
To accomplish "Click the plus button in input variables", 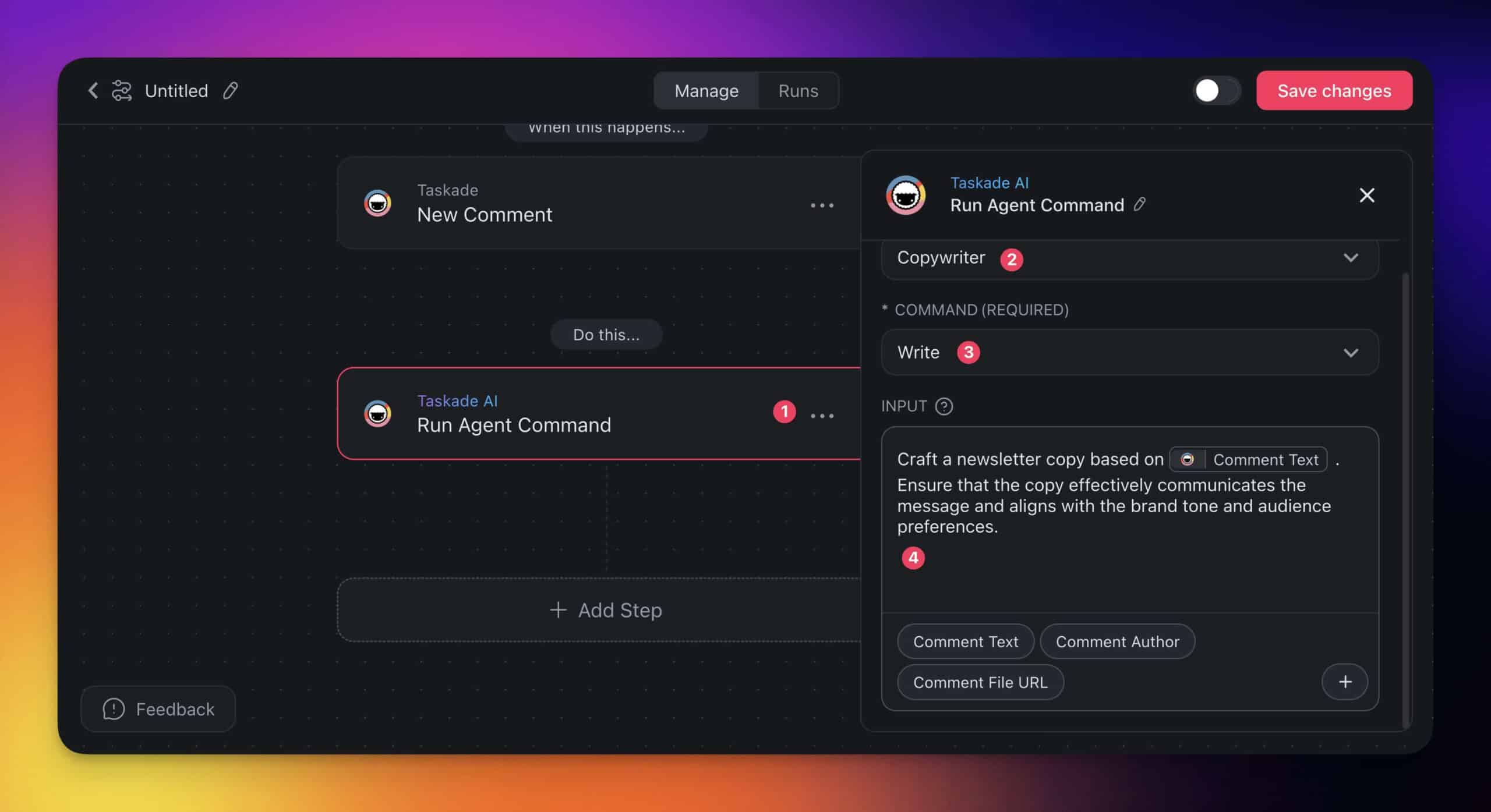I will coord(1344,682).
